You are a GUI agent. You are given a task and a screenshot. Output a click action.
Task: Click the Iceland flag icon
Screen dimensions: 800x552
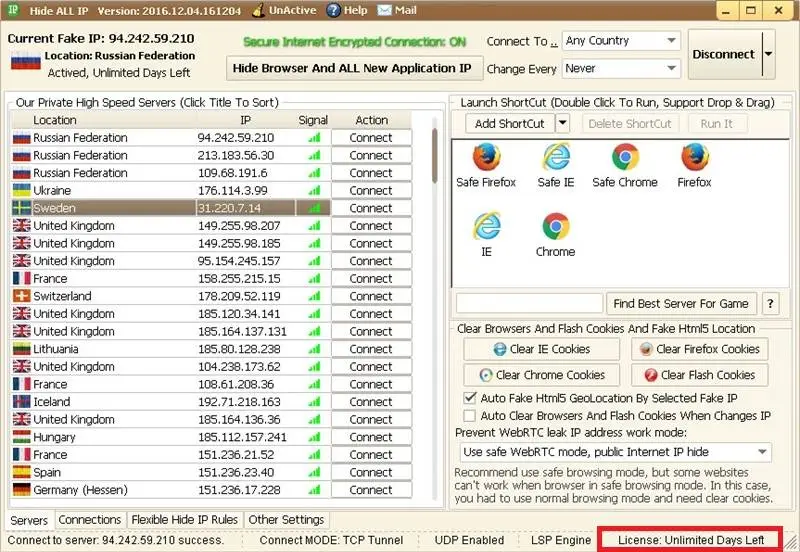pos(21,402)
